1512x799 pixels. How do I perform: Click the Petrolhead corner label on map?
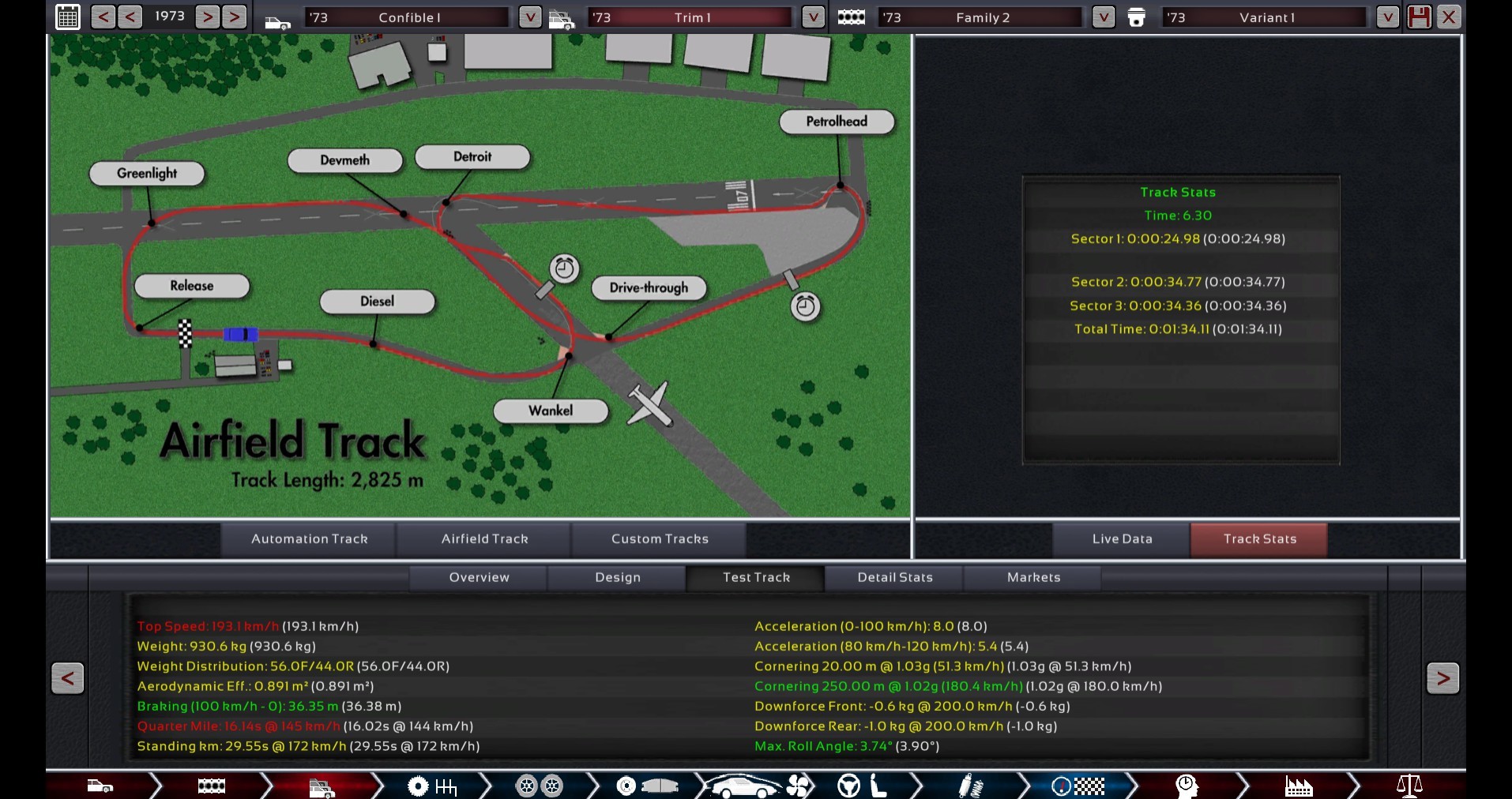[x=837, y=122]
